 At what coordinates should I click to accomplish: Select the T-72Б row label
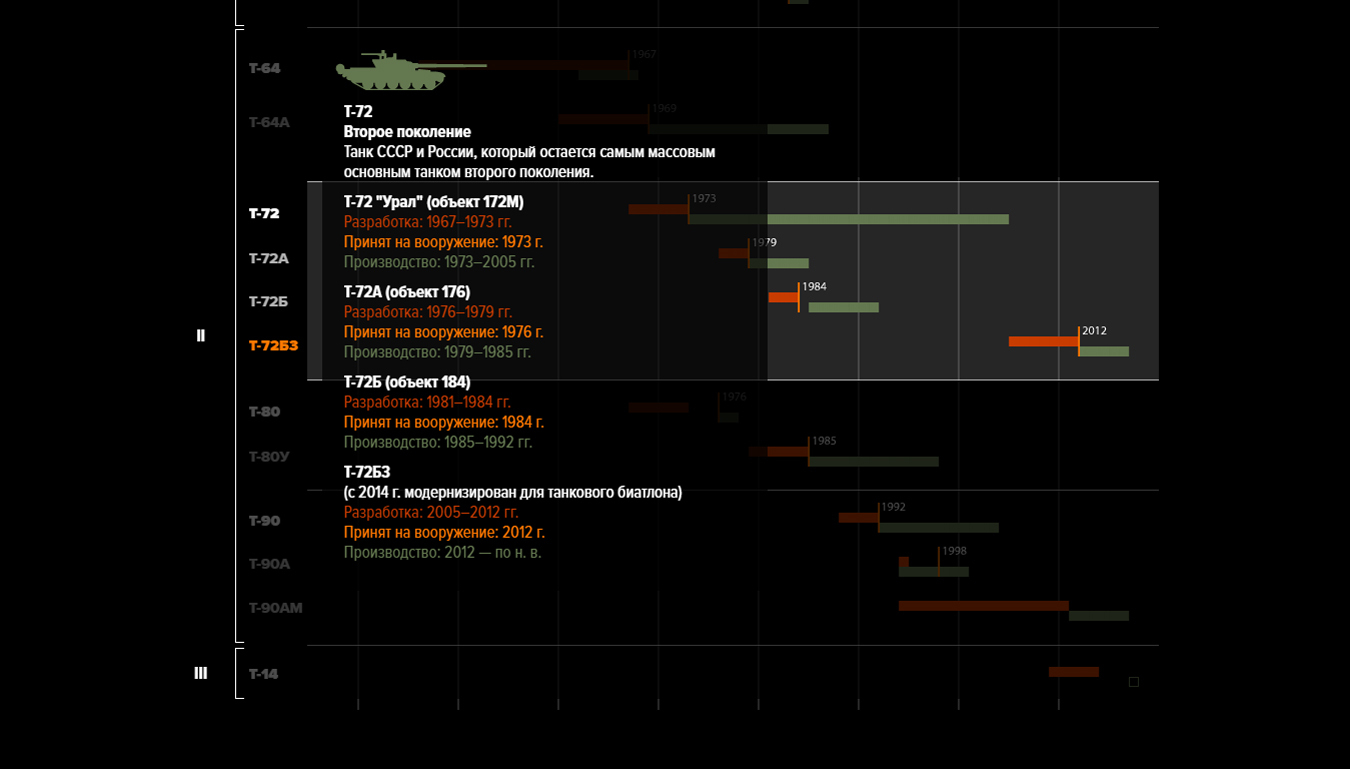point(269,301)
